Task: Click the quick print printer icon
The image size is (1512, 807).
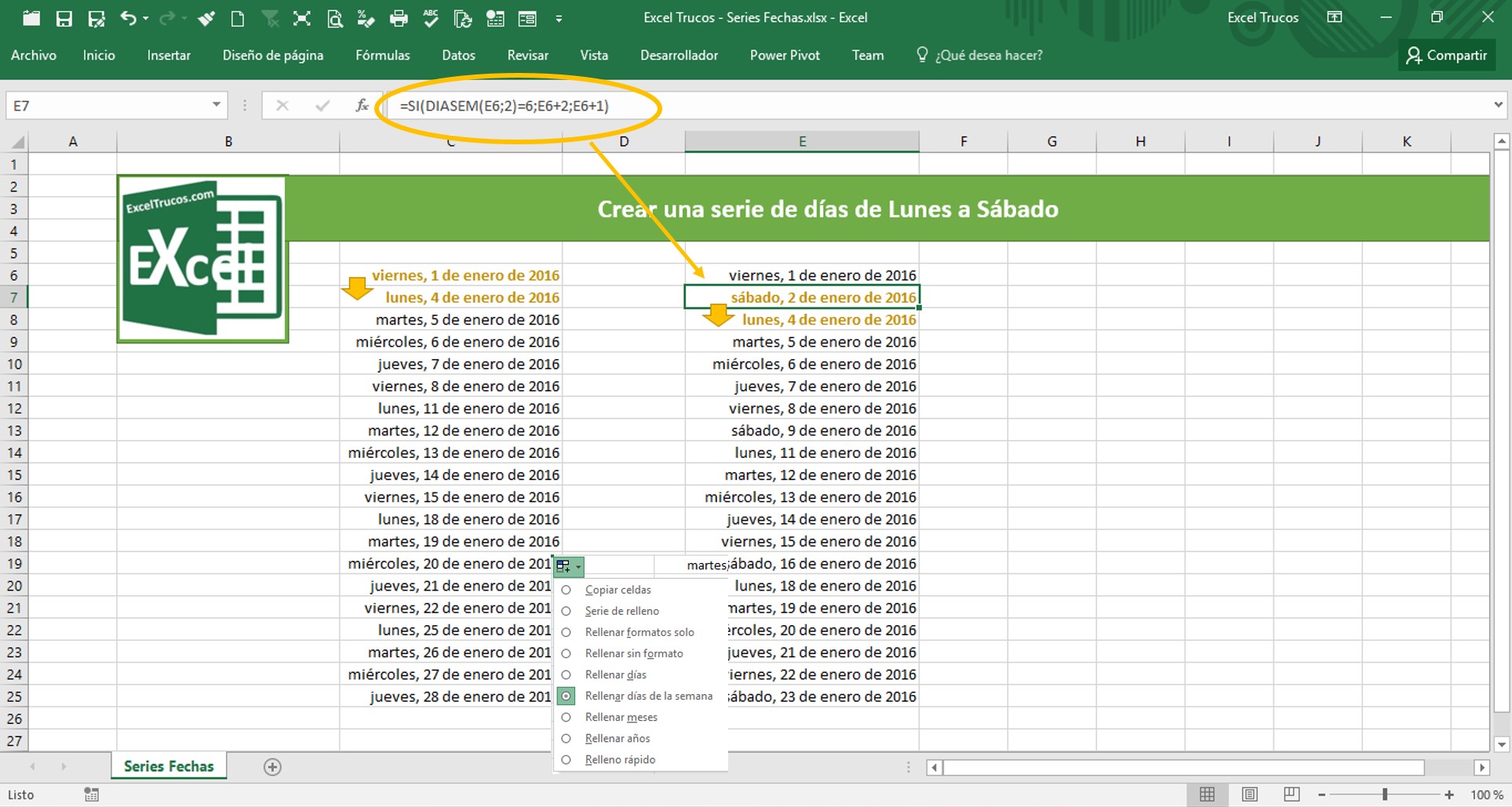Action: pos(399,19)
